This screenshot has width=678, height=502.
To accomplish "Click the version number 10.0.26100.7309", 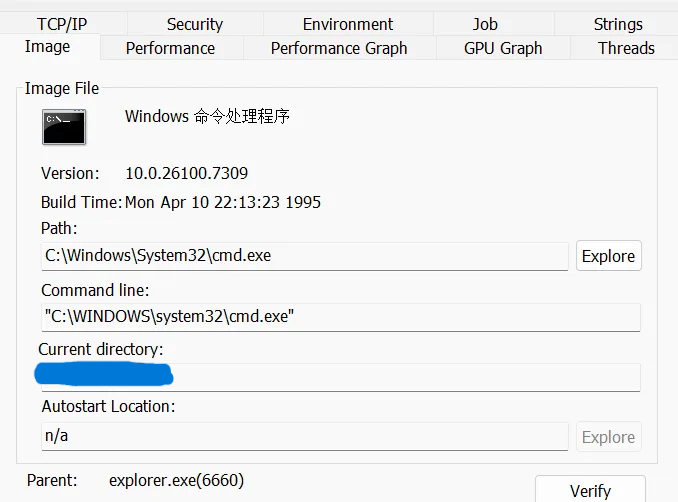I will coord(186,173).
